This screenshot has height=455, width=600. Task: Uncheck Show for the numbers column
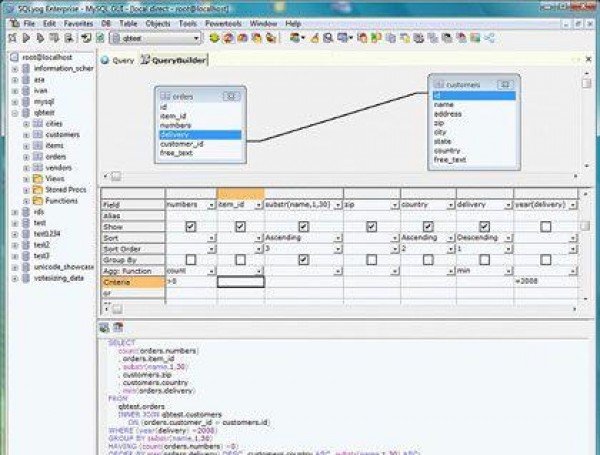coord(190,227)
